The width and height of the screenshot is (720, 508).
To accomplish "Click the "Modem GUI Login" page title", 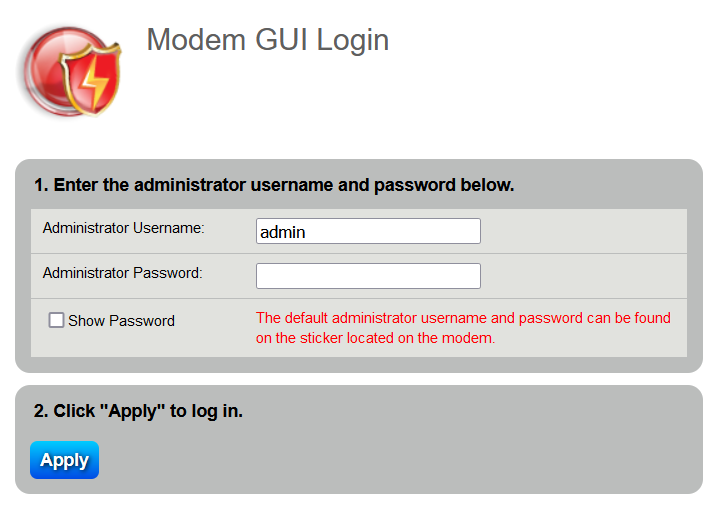I will [267, 40].
